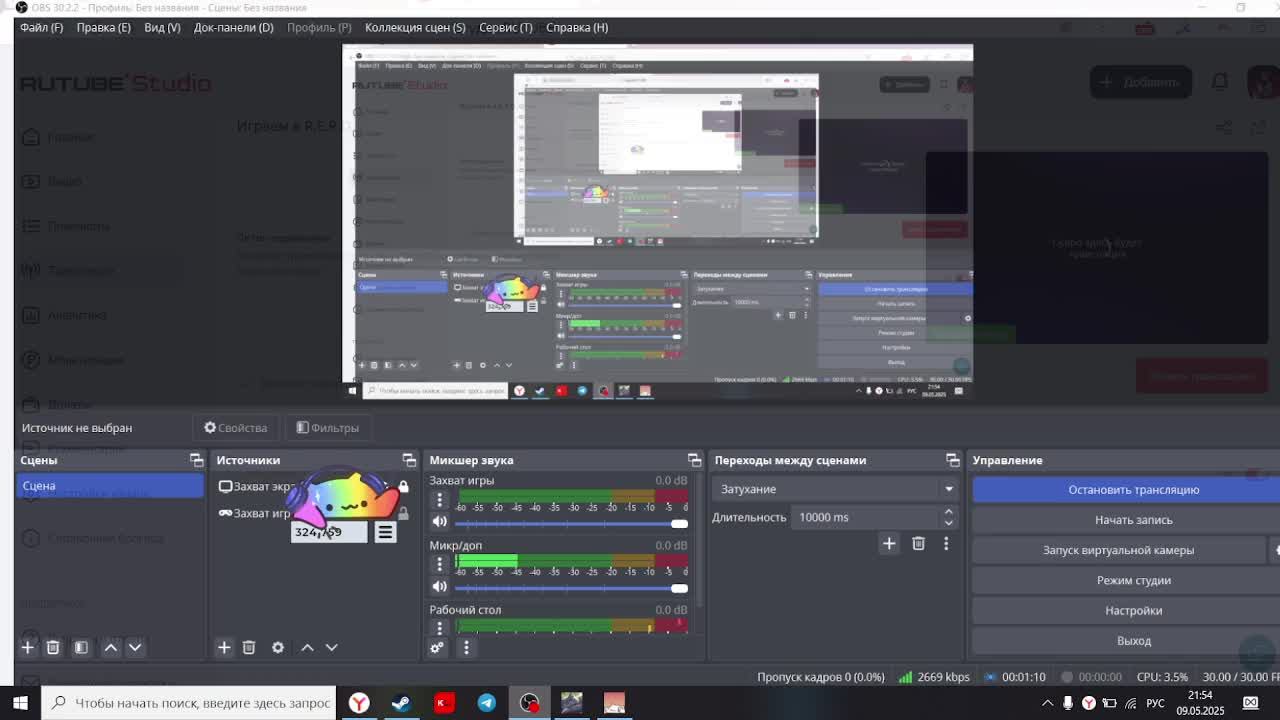Open advanced audio properties gears icon
The width and height of the screenshot is (1280, 720).
(x=437, y=647)
